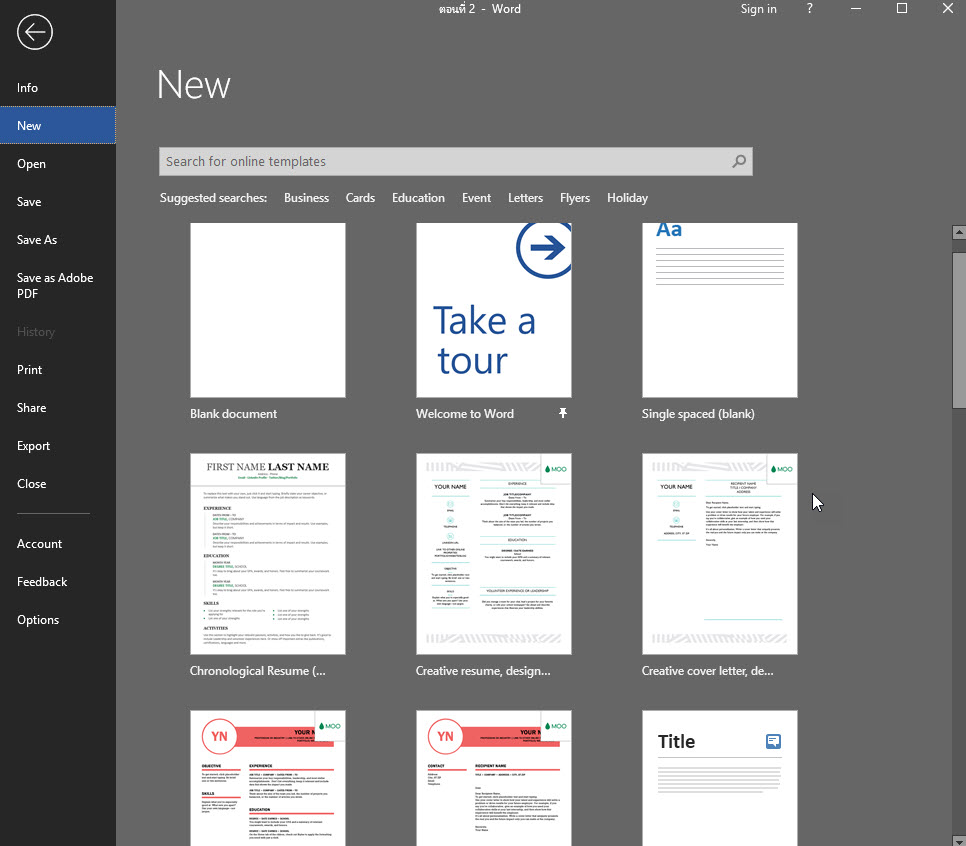
Task: Pick the Creative cover letter template
Action: point(720,554)
